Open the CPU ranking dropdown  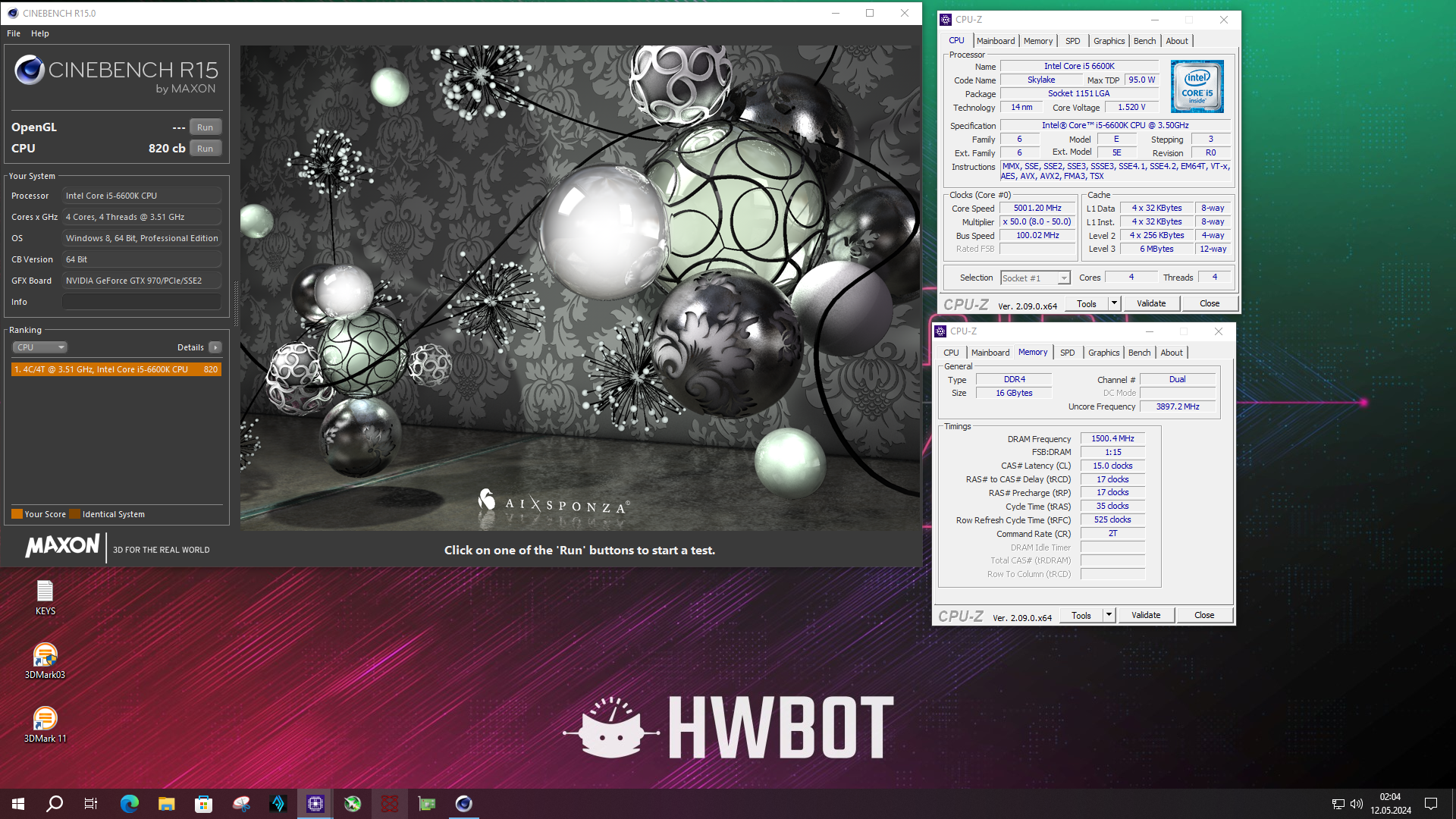coord(40,347)
